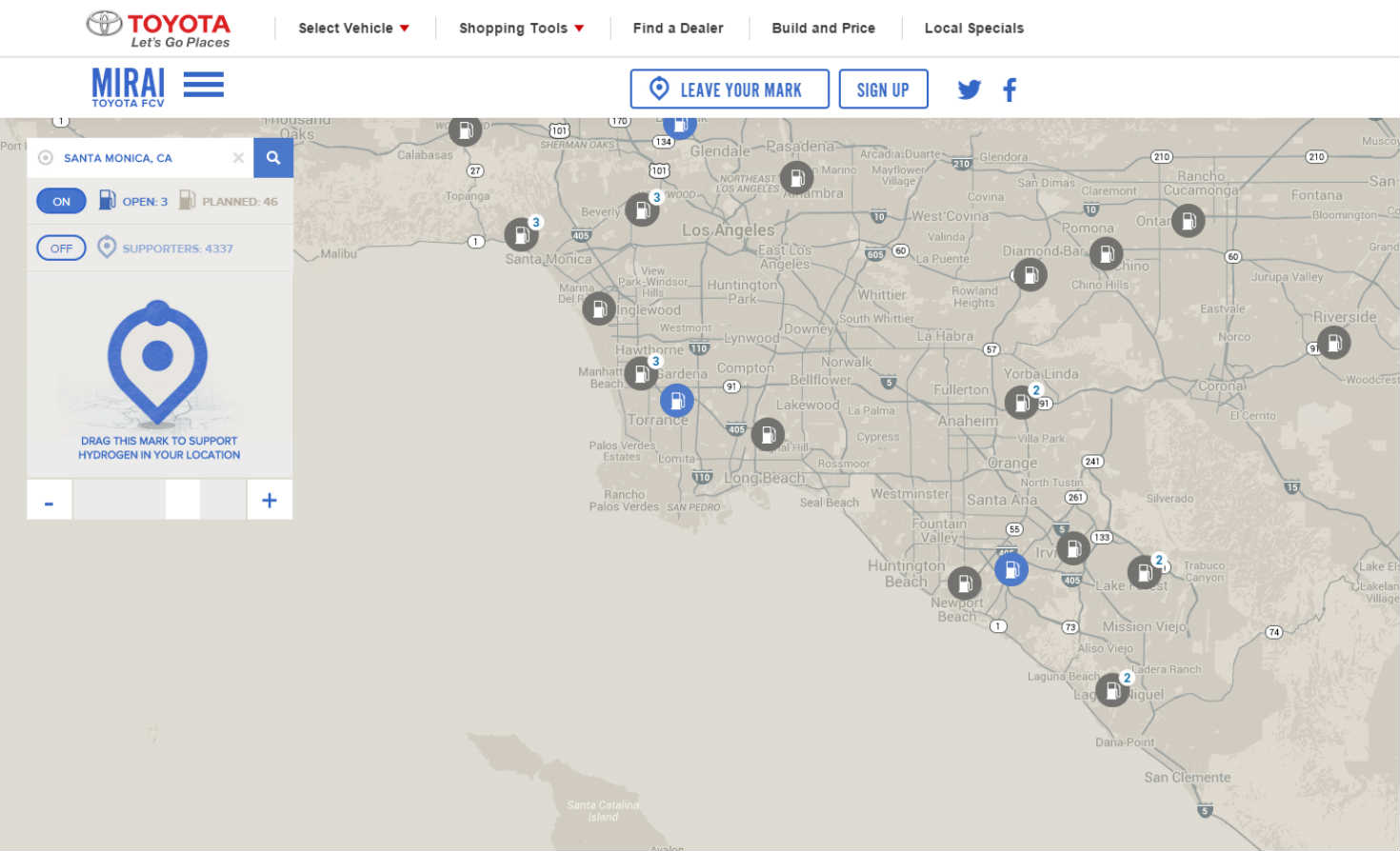Select the Beverly Hills station cluster marker

pyautogui.click(x=642, y=209)
